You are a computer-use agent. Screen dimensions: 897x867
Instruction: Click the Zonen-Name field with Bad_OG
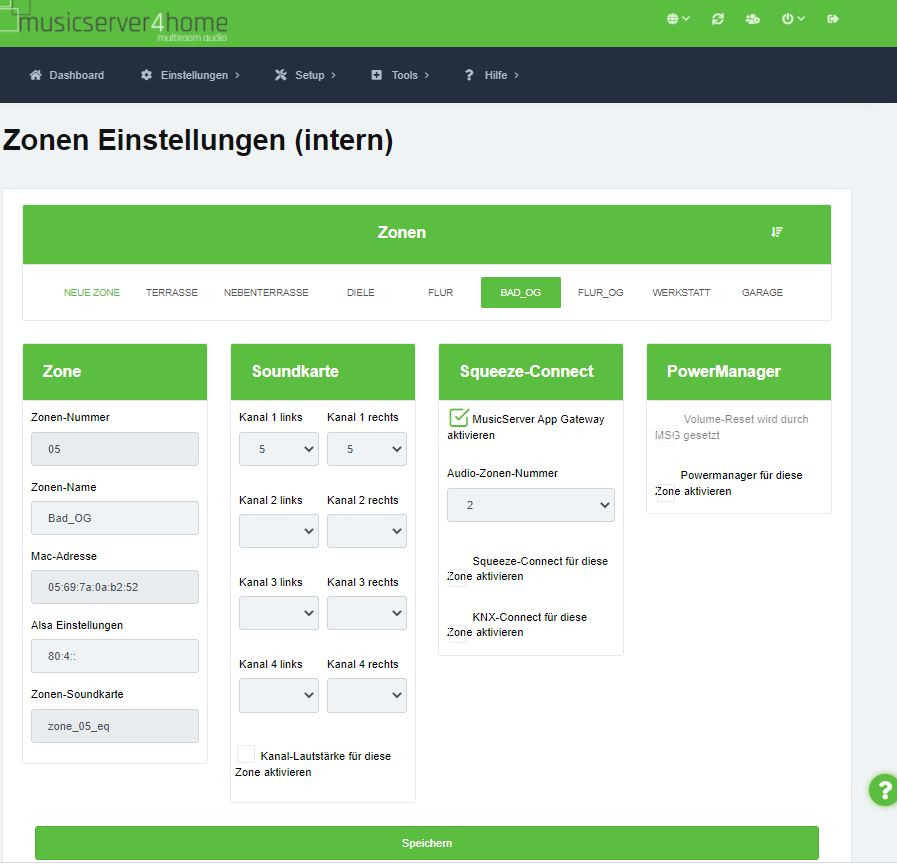115,518
